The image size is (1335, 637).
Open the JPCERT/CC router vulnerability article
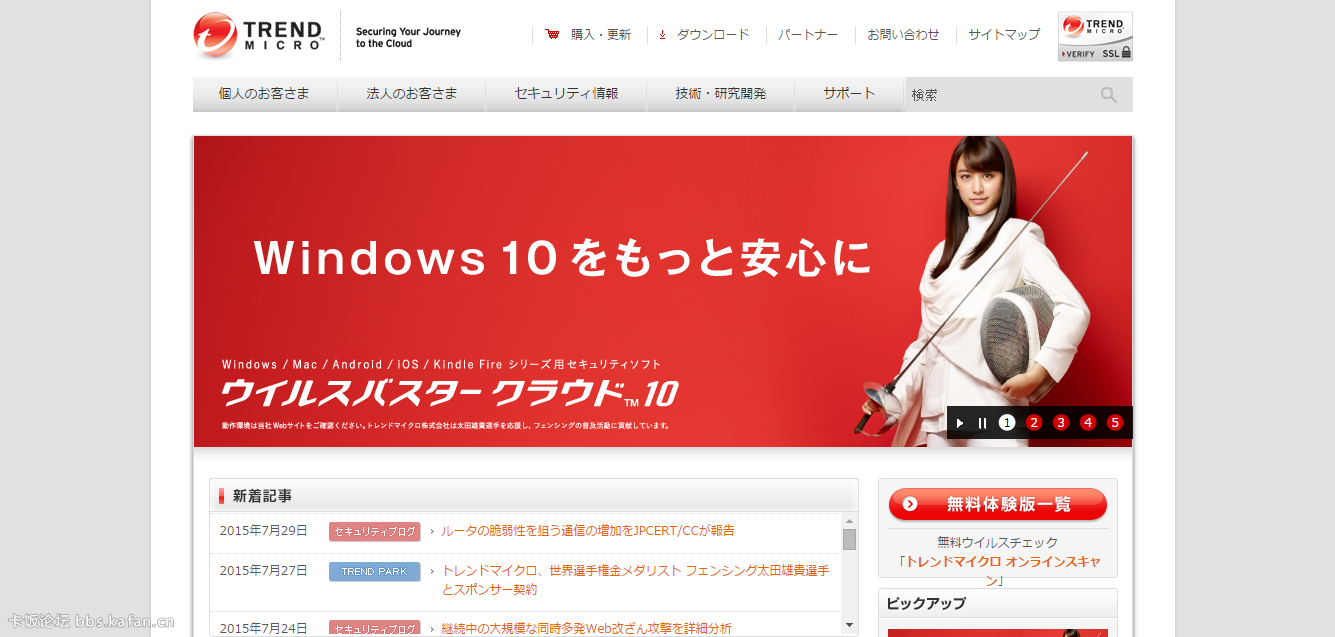[x=587, y=531]
